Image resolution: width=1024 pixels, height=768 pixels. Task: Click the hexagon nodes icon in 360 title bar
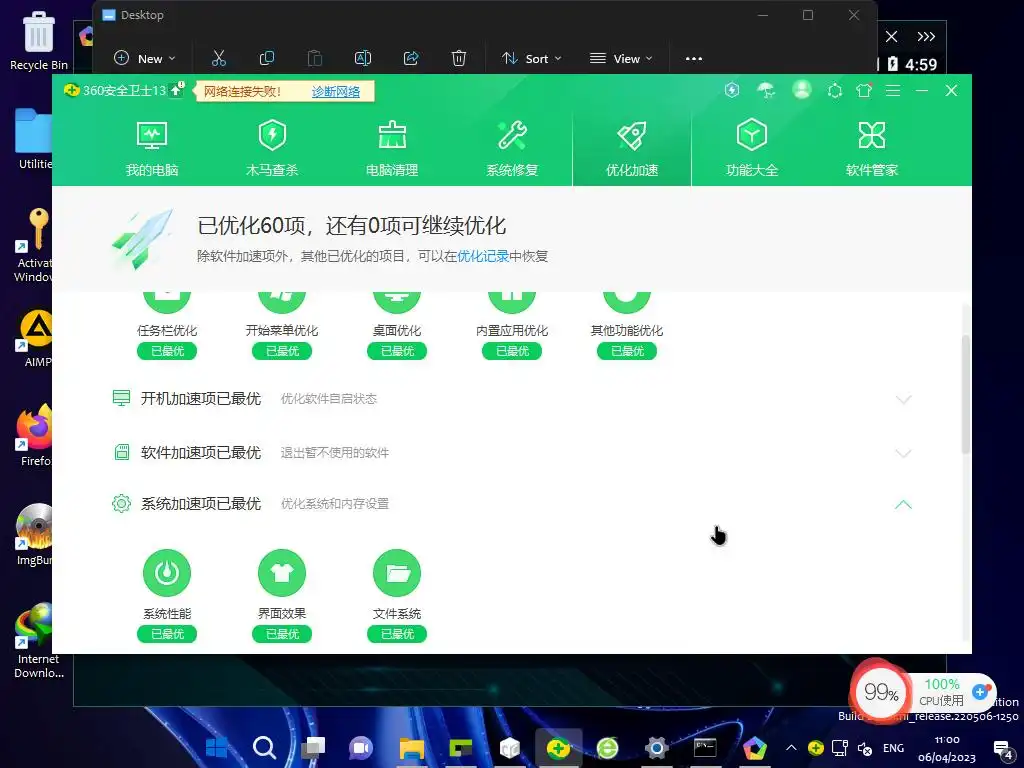(835, 91)
